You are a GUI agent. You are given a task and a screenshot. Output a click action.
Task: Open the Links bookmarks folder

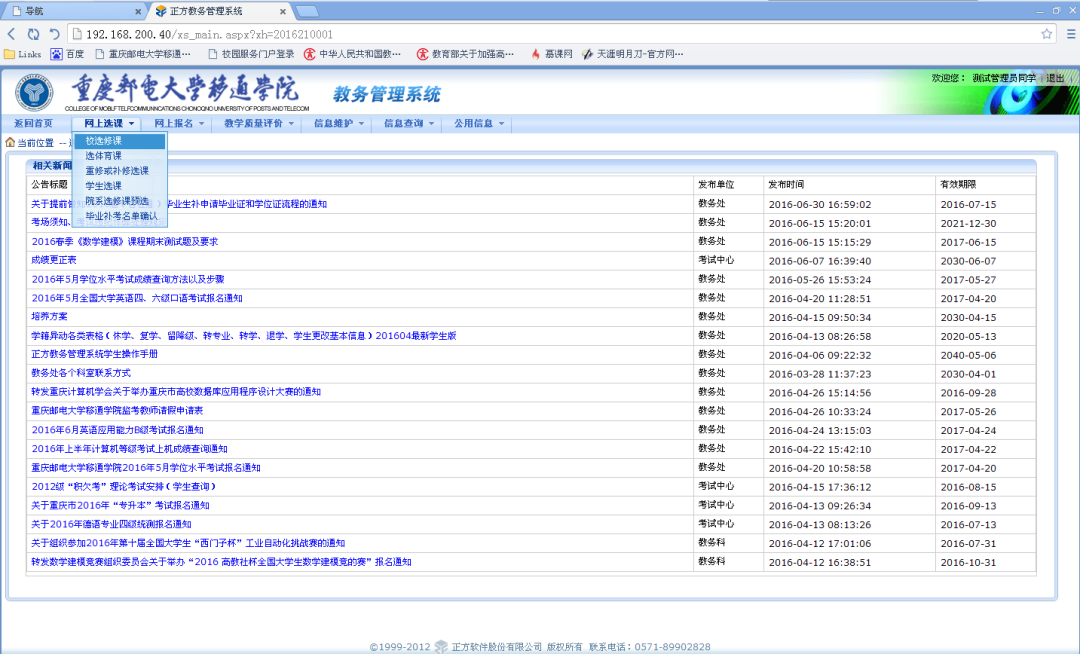(22, 54)
